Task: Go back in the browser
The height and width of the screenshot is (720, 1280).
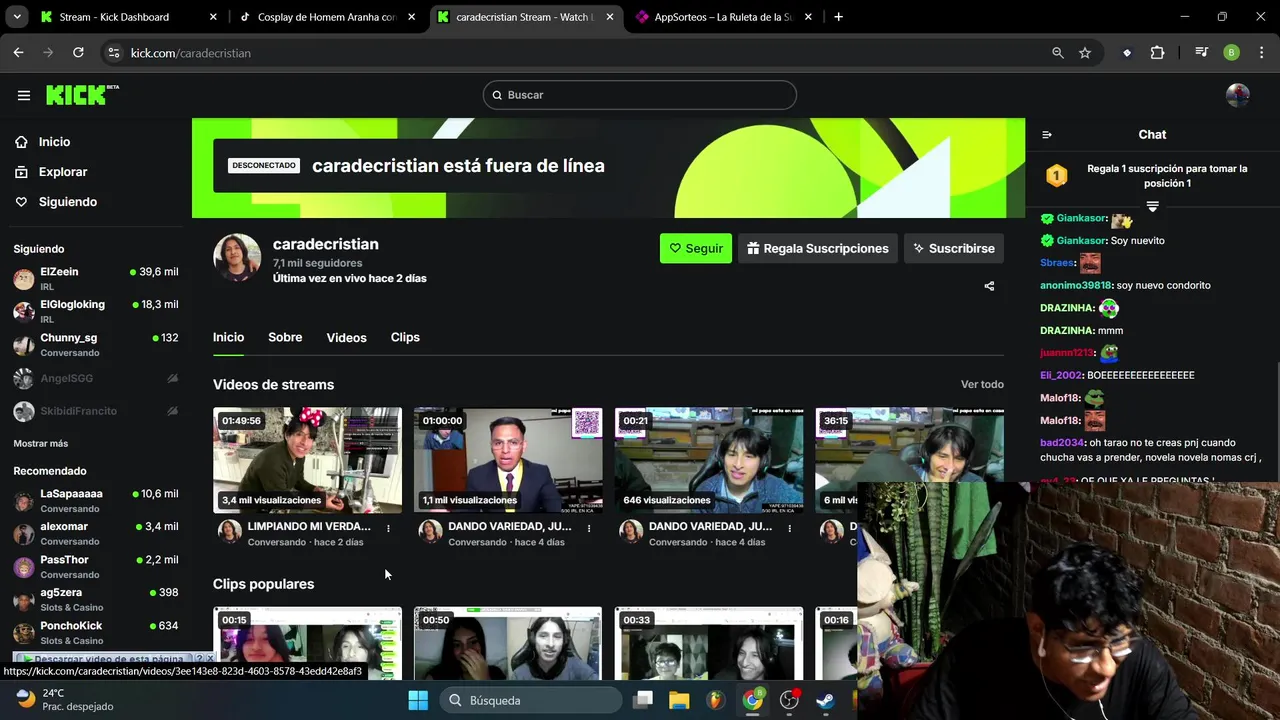Action: click(x=19, y=53)
